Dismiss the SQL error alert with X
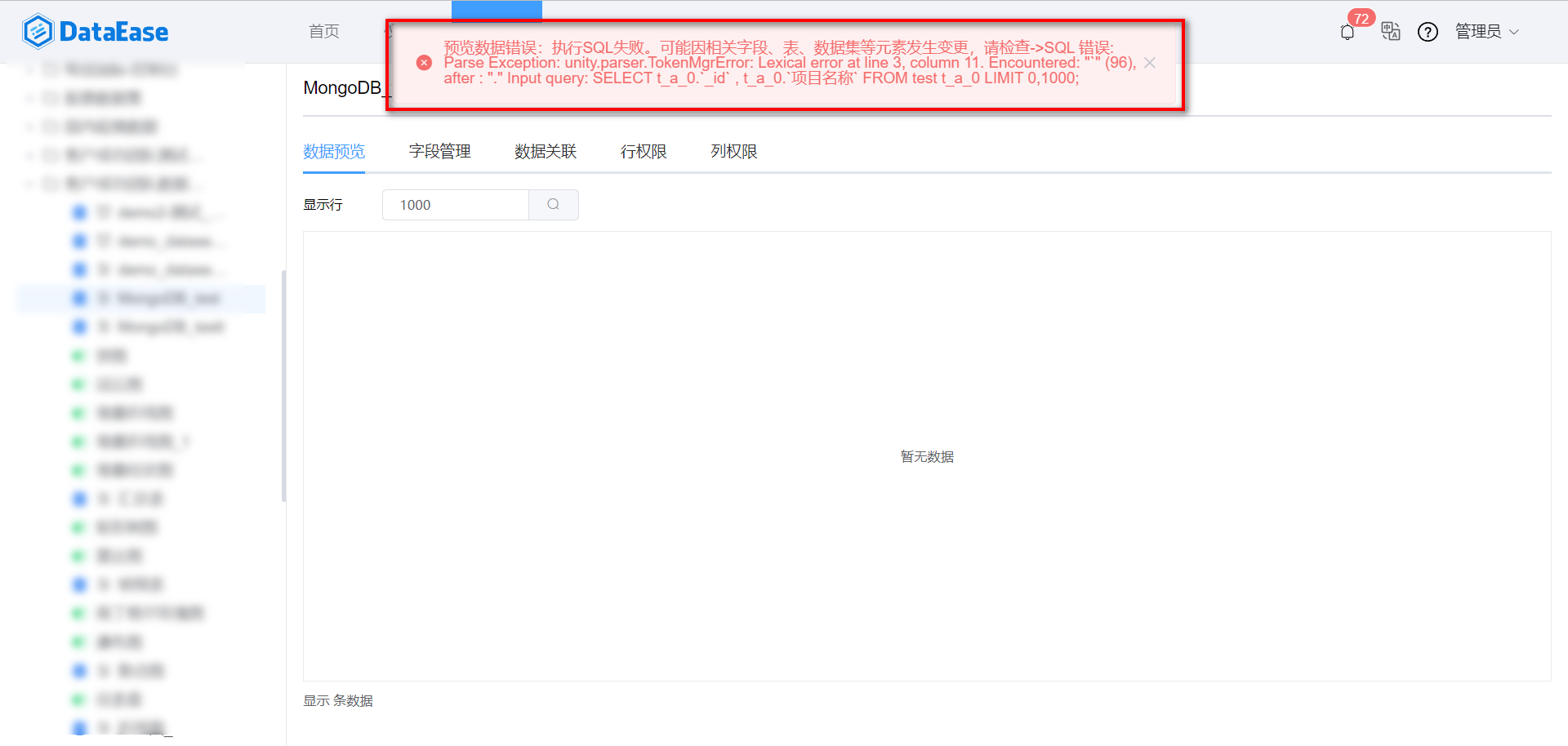The width and height of the screenshot is (1568, 746). [1150, 63]
